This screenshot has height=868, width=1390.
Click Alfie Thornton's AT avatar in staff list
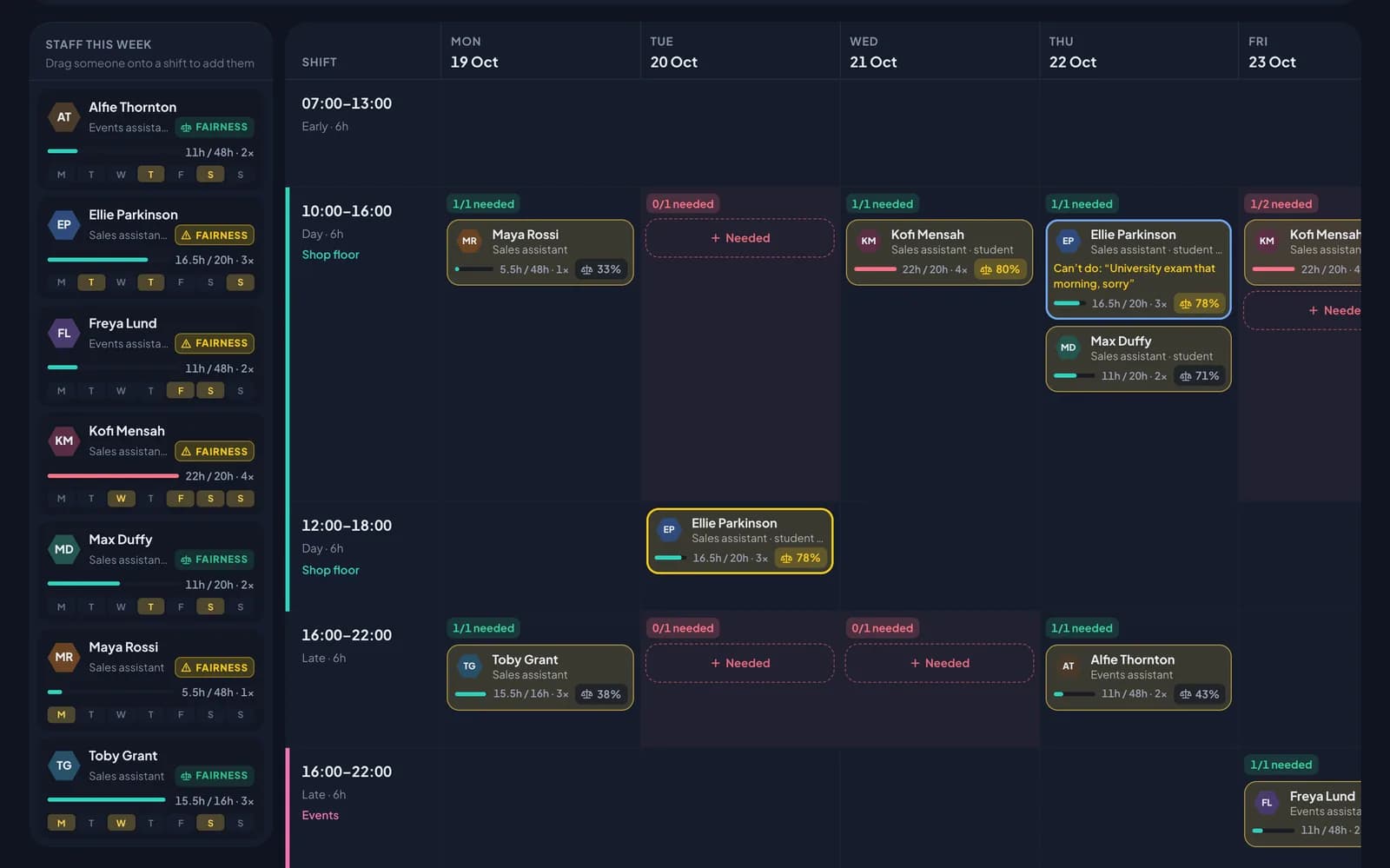(x=64, y=117)
